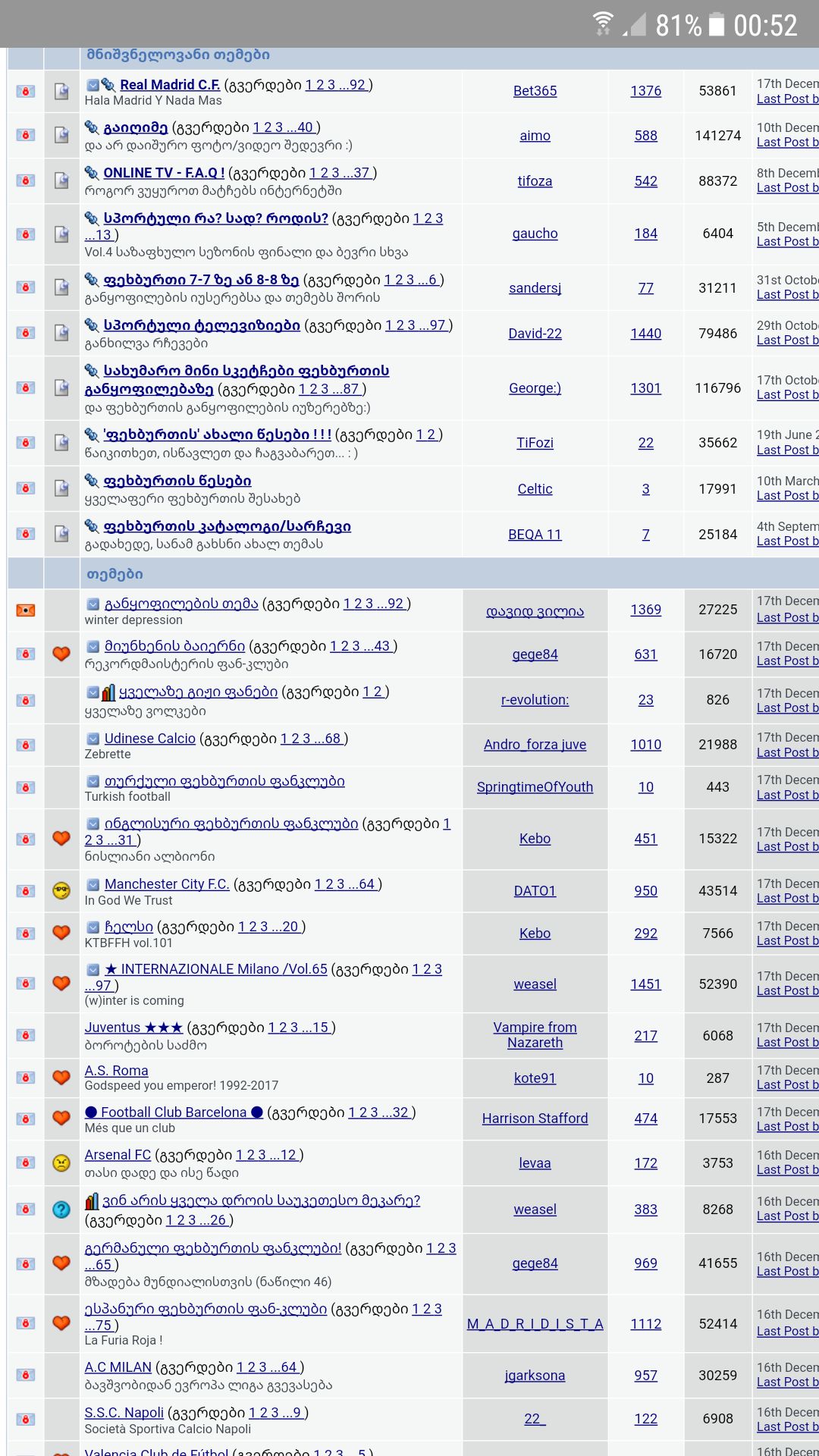Go to page 92 of Real Madrid C.F.

click(357, 85)
